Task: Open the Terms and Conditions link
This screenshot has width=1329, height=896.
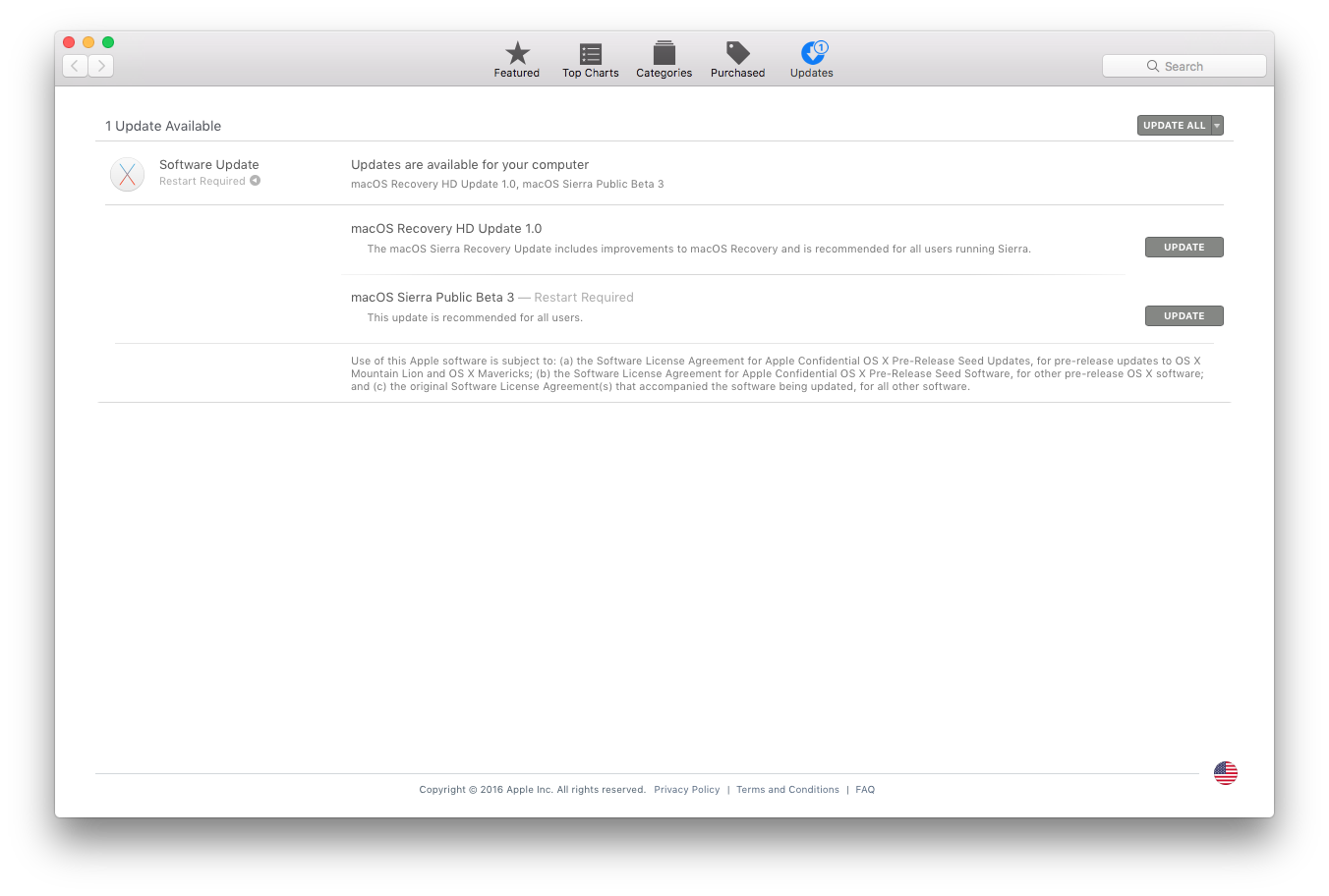Action: point(788,790)
